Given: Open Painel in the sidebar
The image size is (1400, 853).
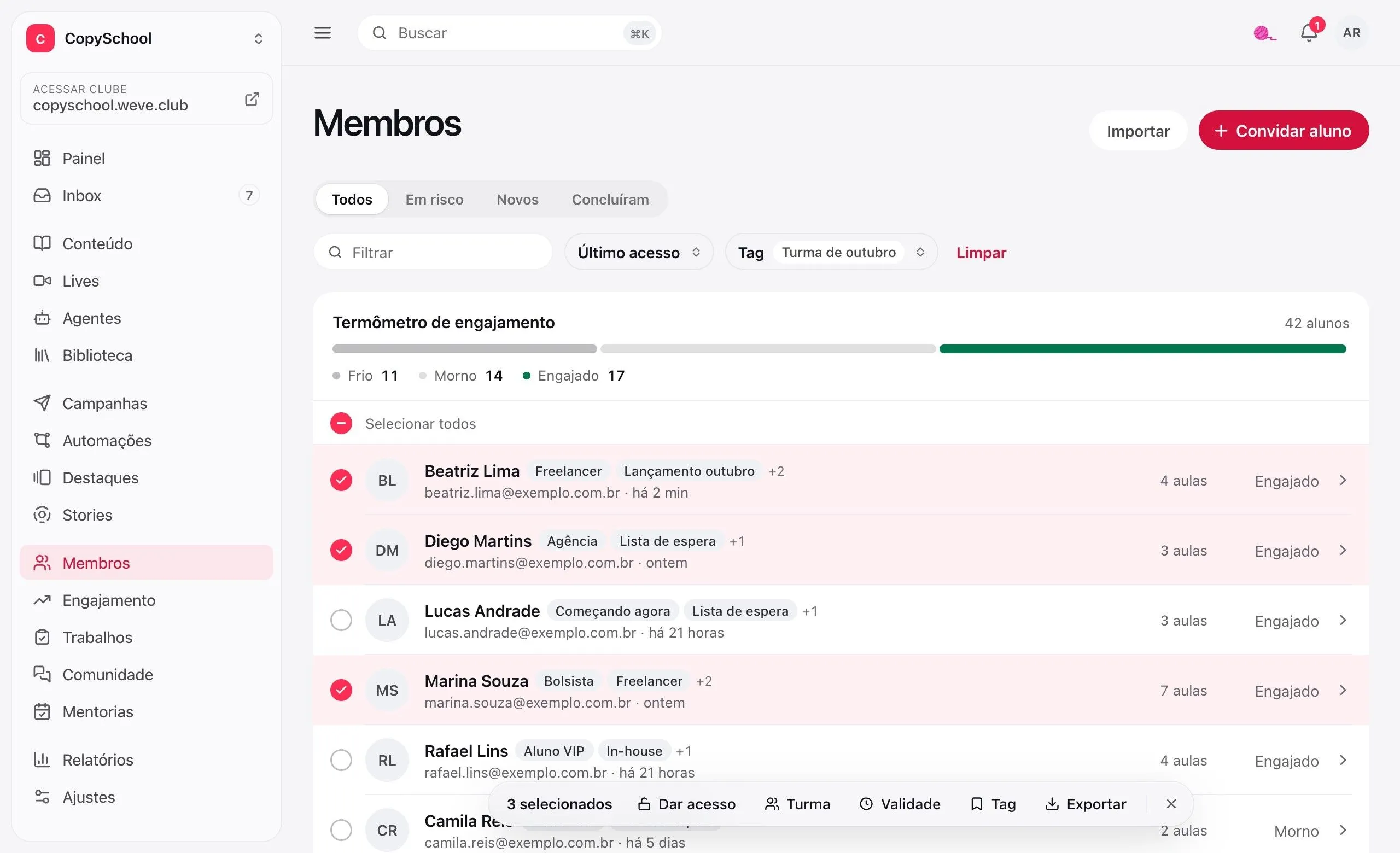Looking at the screenshot, I should 146,159.
